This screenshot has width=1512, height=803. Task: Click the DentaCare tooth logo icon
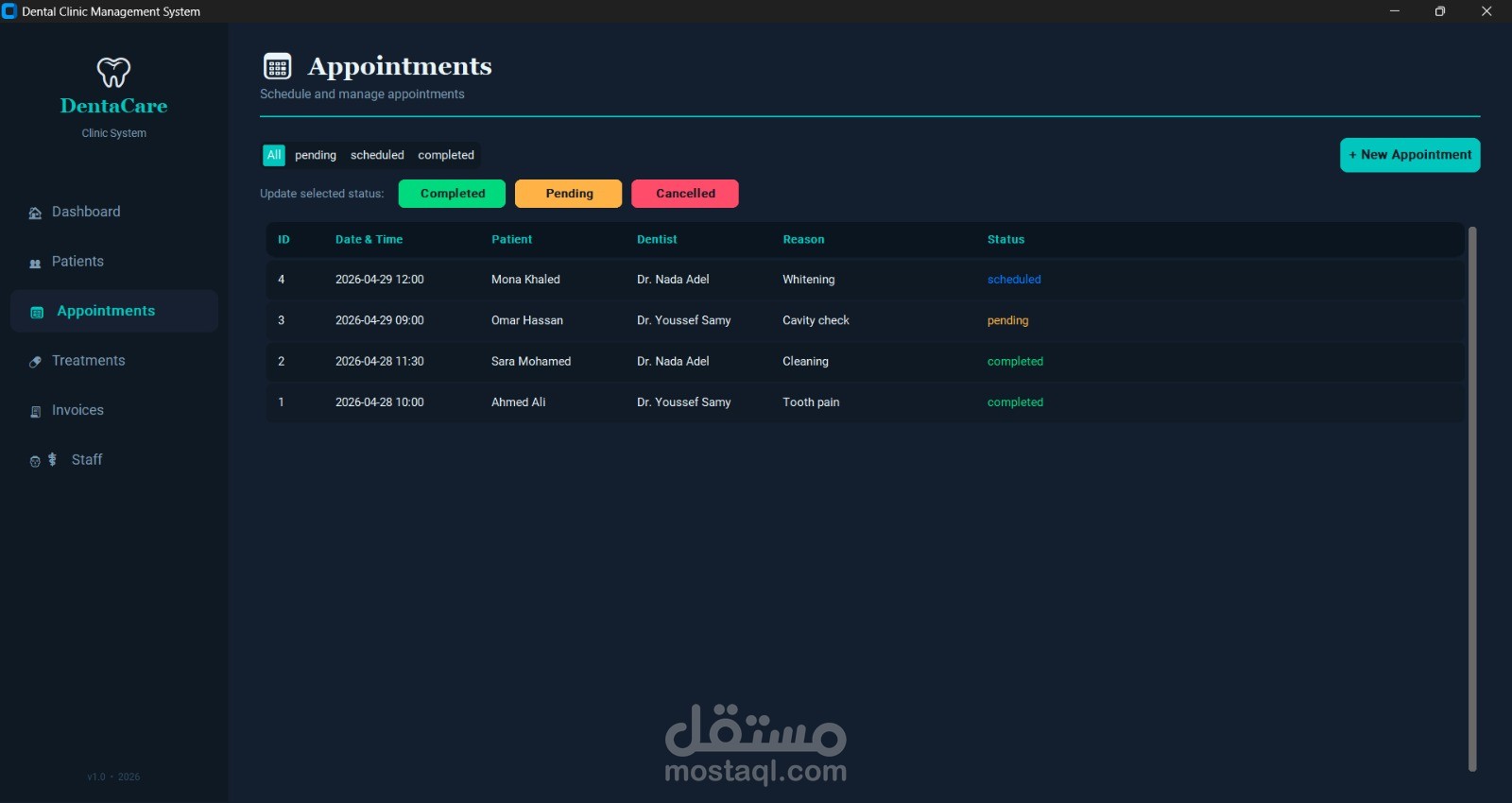113,72
